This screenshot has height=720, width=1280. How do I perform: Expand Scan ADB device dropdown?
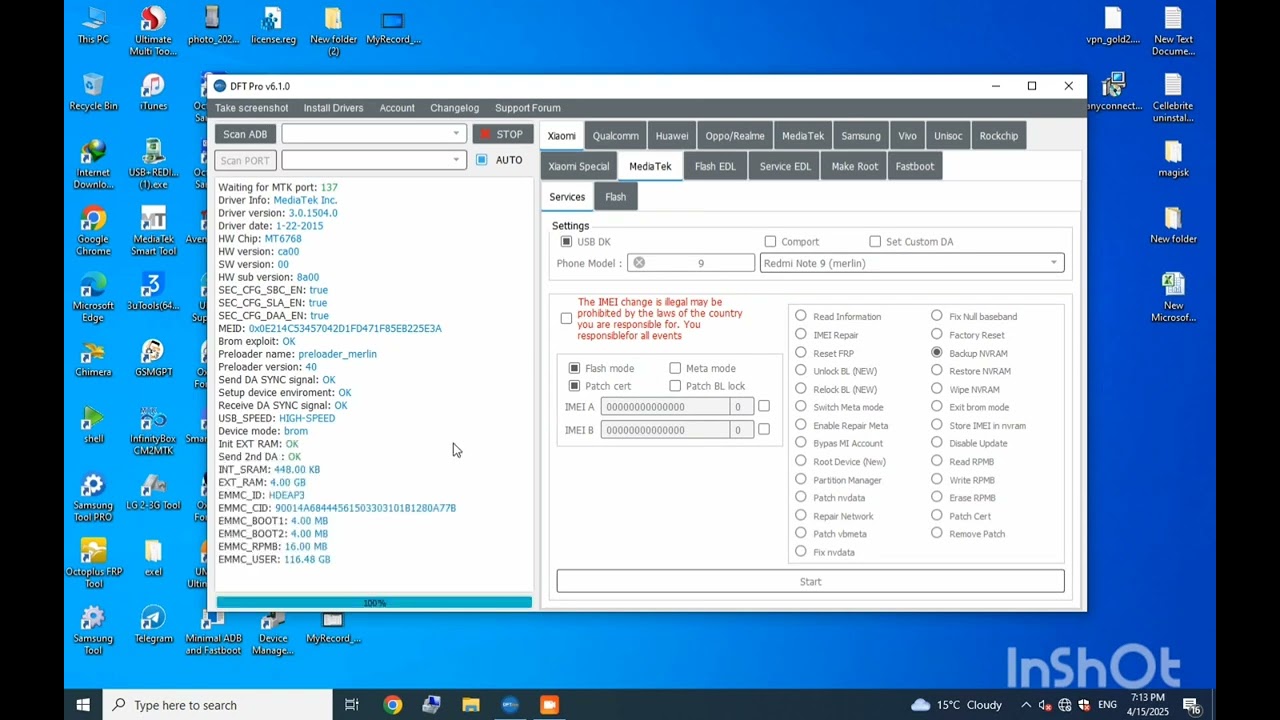point(456,134)
